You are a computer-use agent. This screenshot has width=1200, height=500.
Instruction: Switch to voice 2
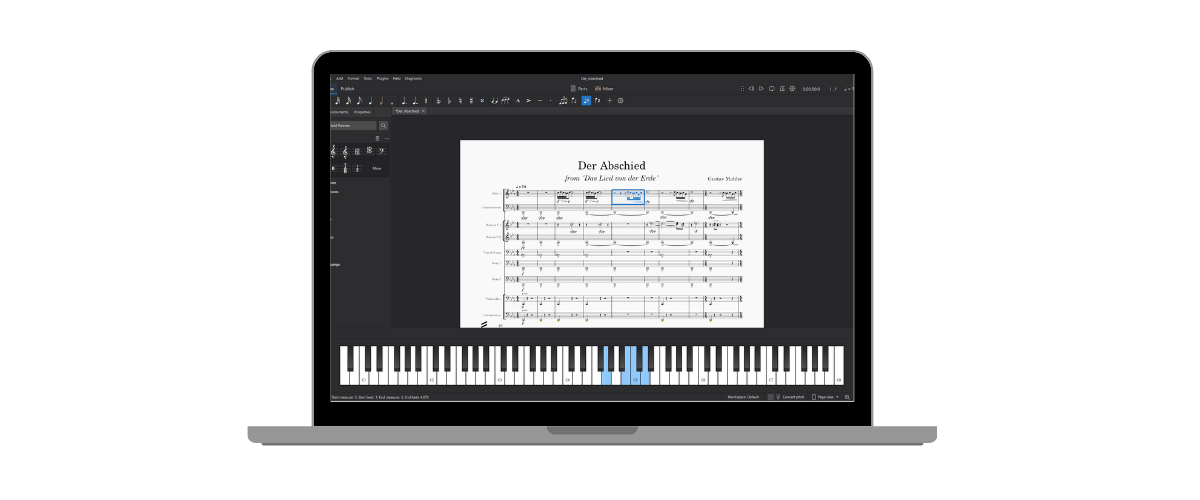[x=597, y=100]
